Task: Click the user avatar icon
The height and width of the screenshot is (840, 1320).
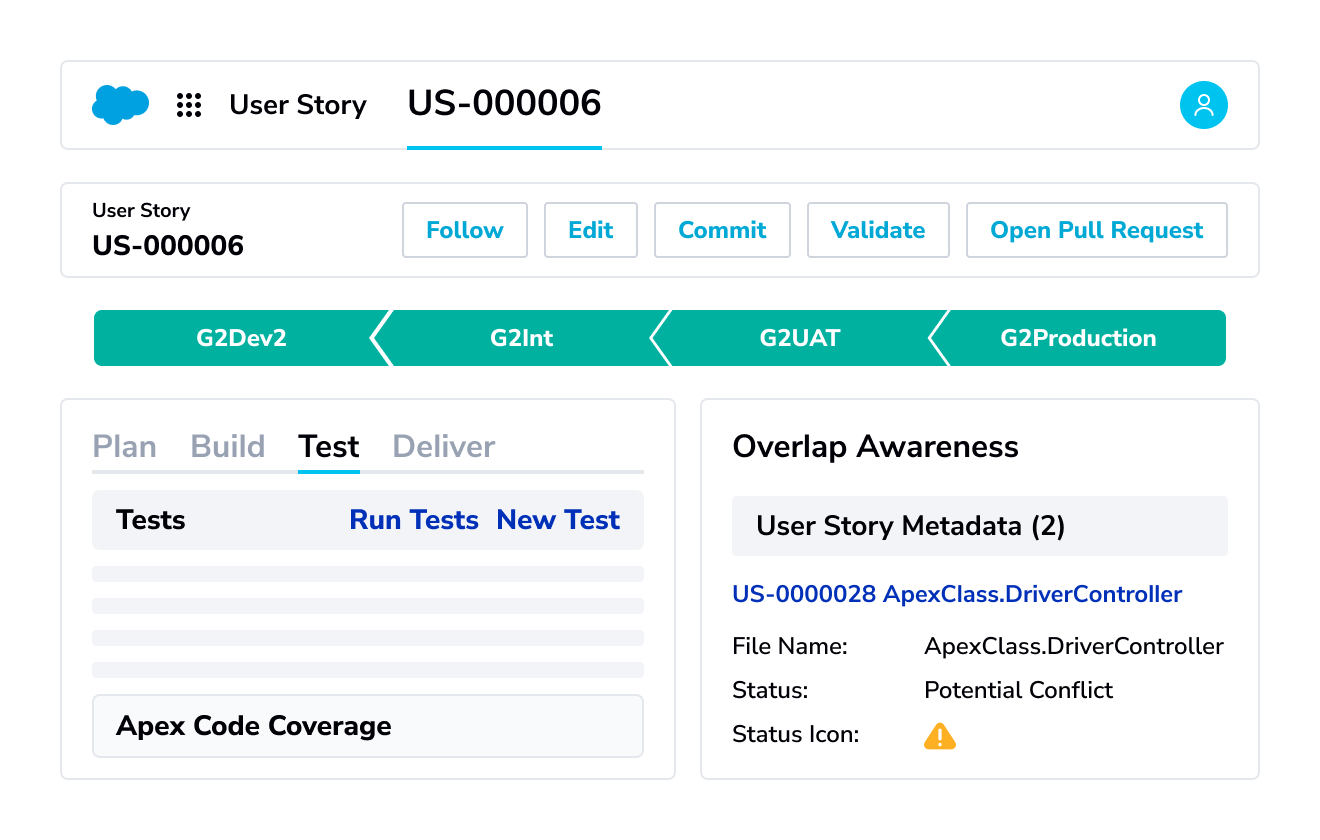Action: pyautogui.click(x=1204, y=104)
